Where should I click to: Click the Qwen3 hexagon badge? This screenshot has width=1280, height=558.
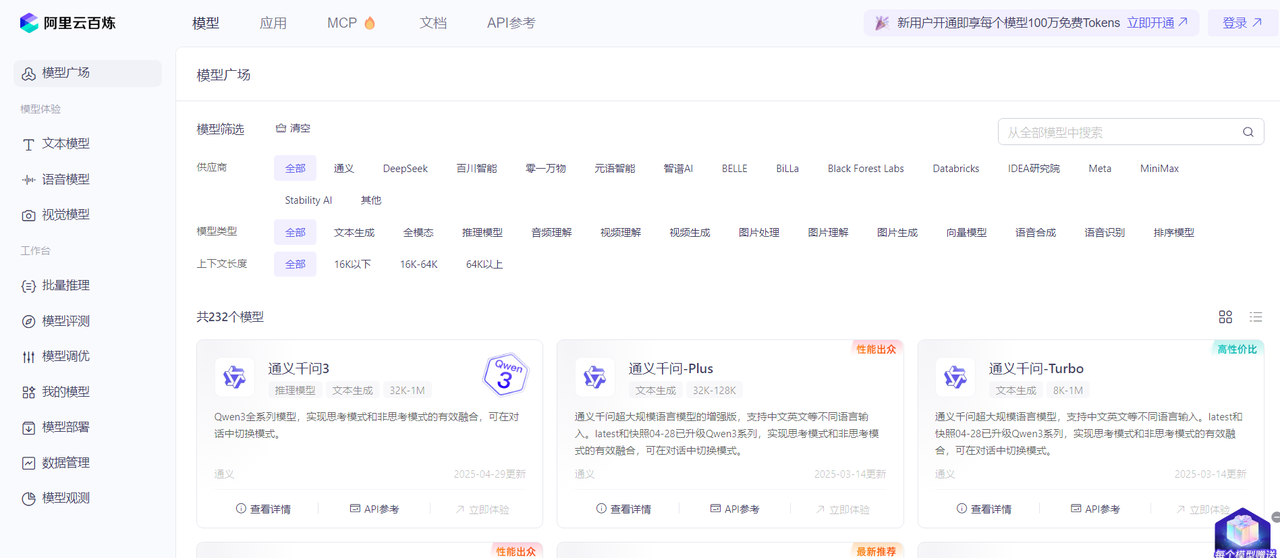pyautogui.click(x=505, y=375)
